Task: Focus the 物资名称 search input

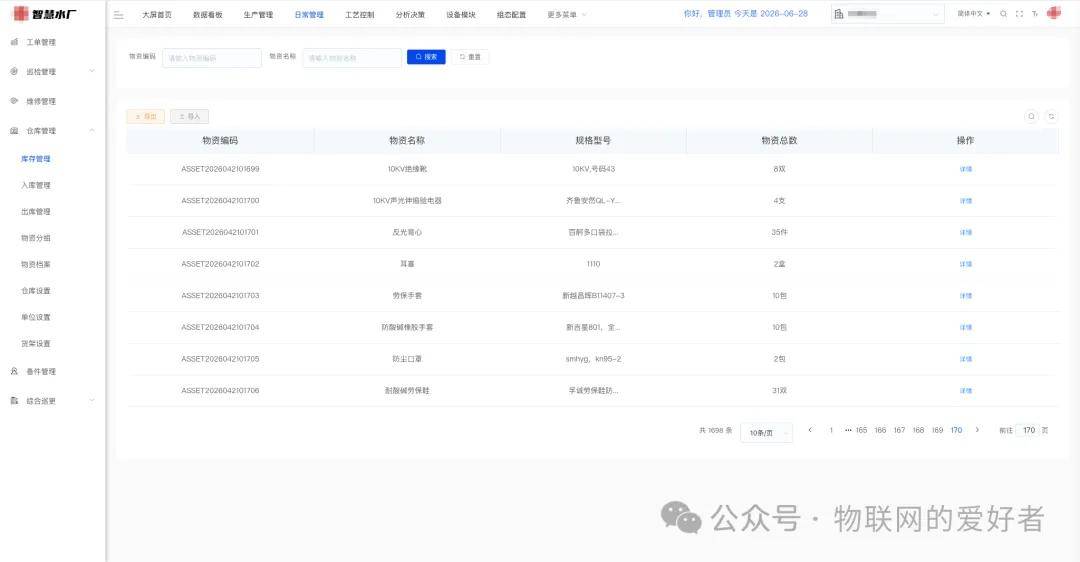Action: pyautogui.click(x=352, y=58)
